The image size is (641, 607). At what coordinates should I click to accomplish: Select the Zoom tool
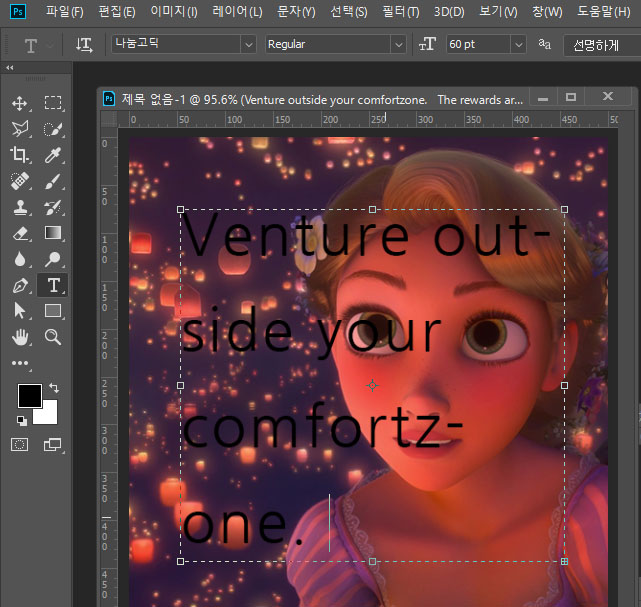click(53, 337)
